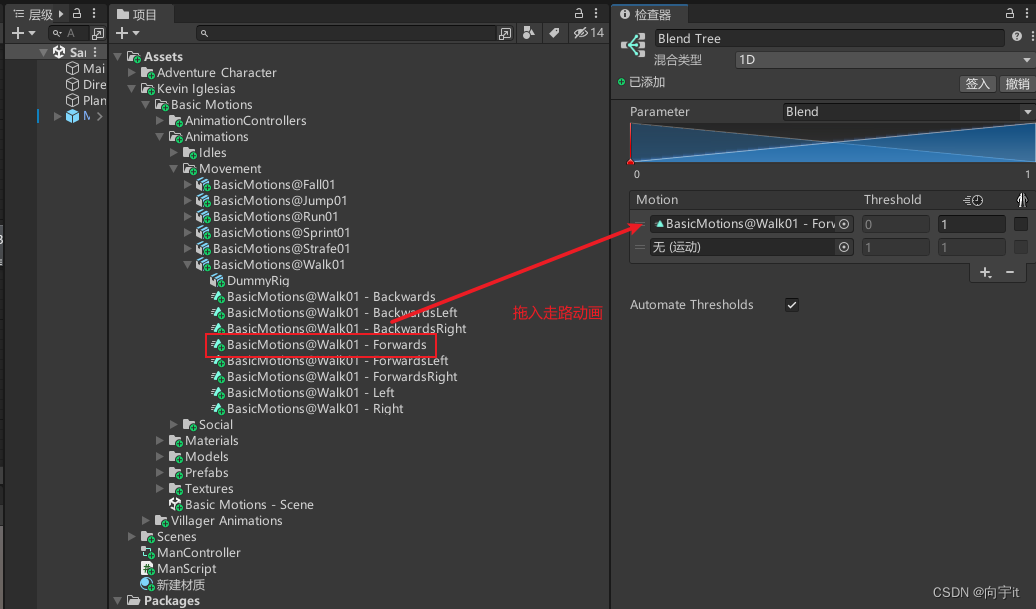Select the Materials folder icon
This screenshot has width=1036, height=609.
[176, 441]
